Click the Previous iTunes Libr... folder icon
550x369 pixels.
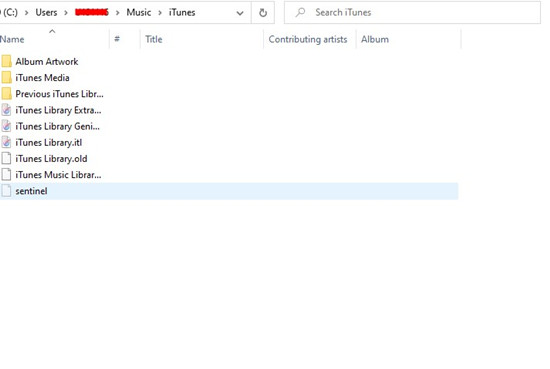(6, 94)
